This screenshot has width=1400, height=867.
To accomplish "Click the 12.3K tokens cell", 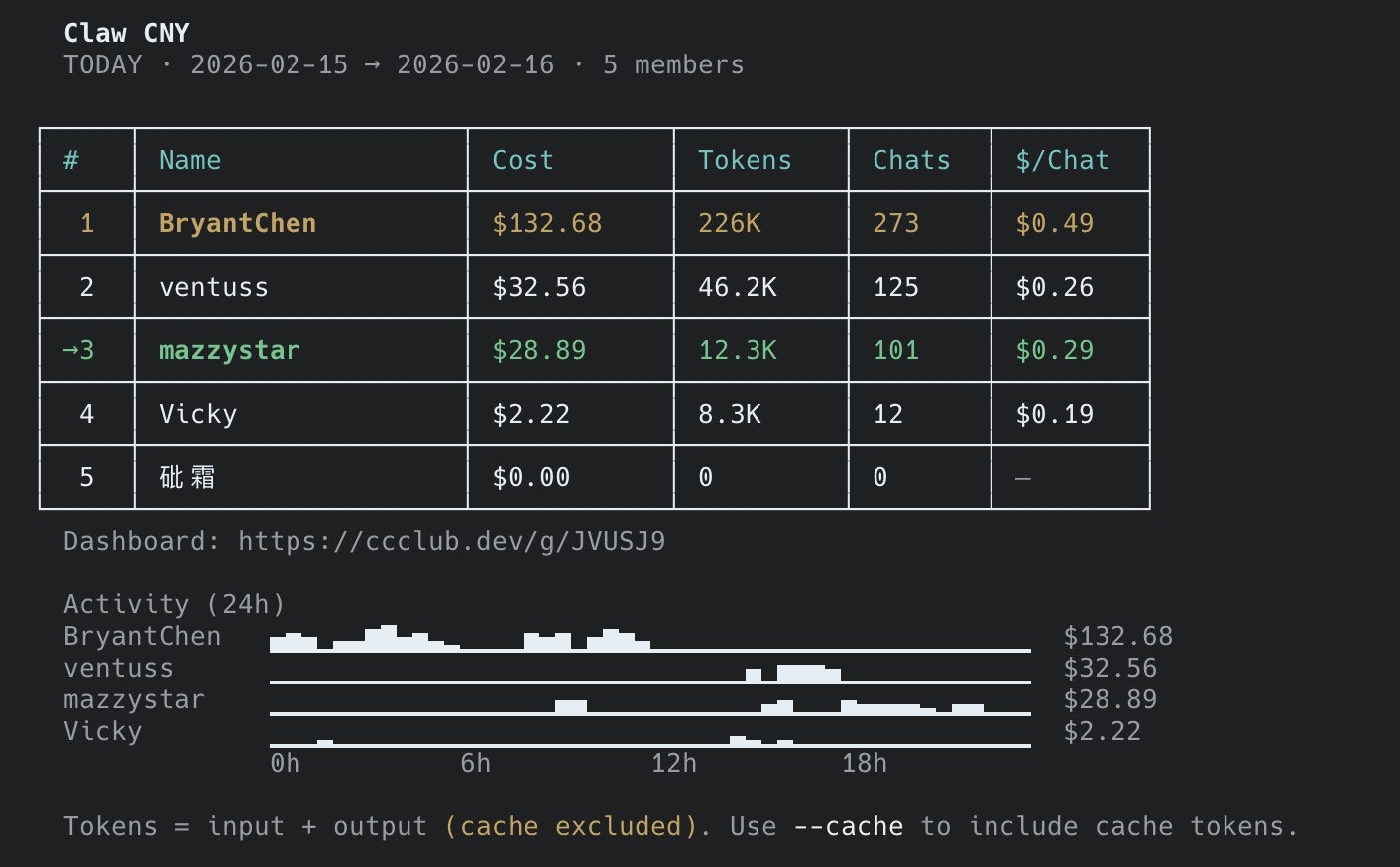I will click(738, 350).
